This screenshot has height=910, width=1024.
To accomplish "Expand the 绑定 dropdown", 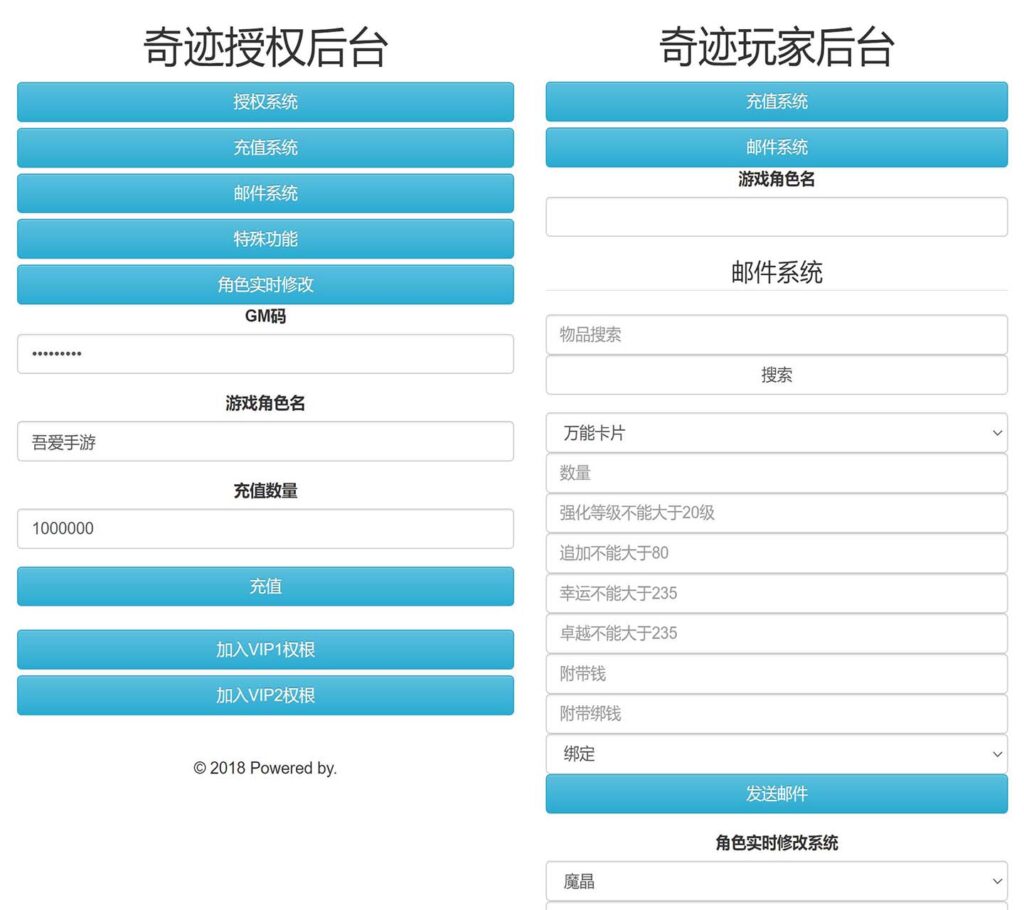I will 776,754.
